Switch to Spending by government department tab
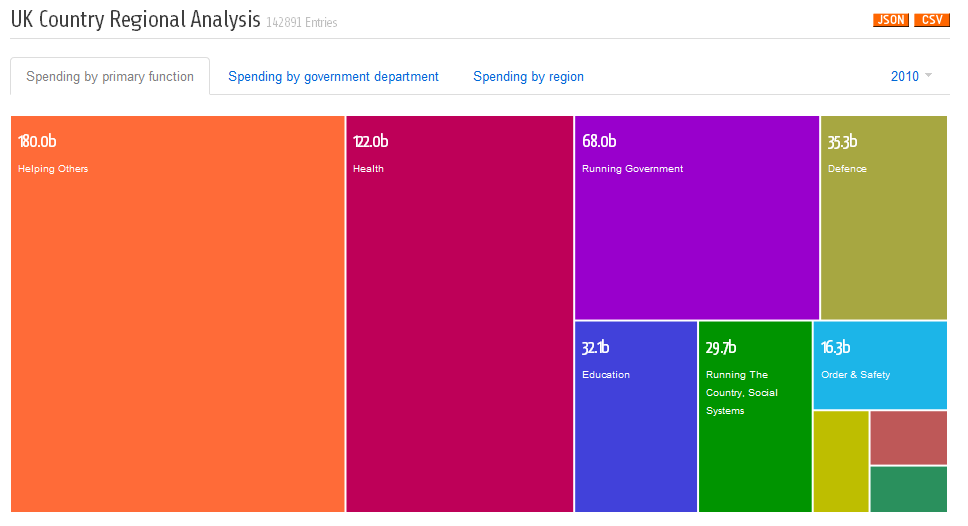 click(x=333, y=77)
